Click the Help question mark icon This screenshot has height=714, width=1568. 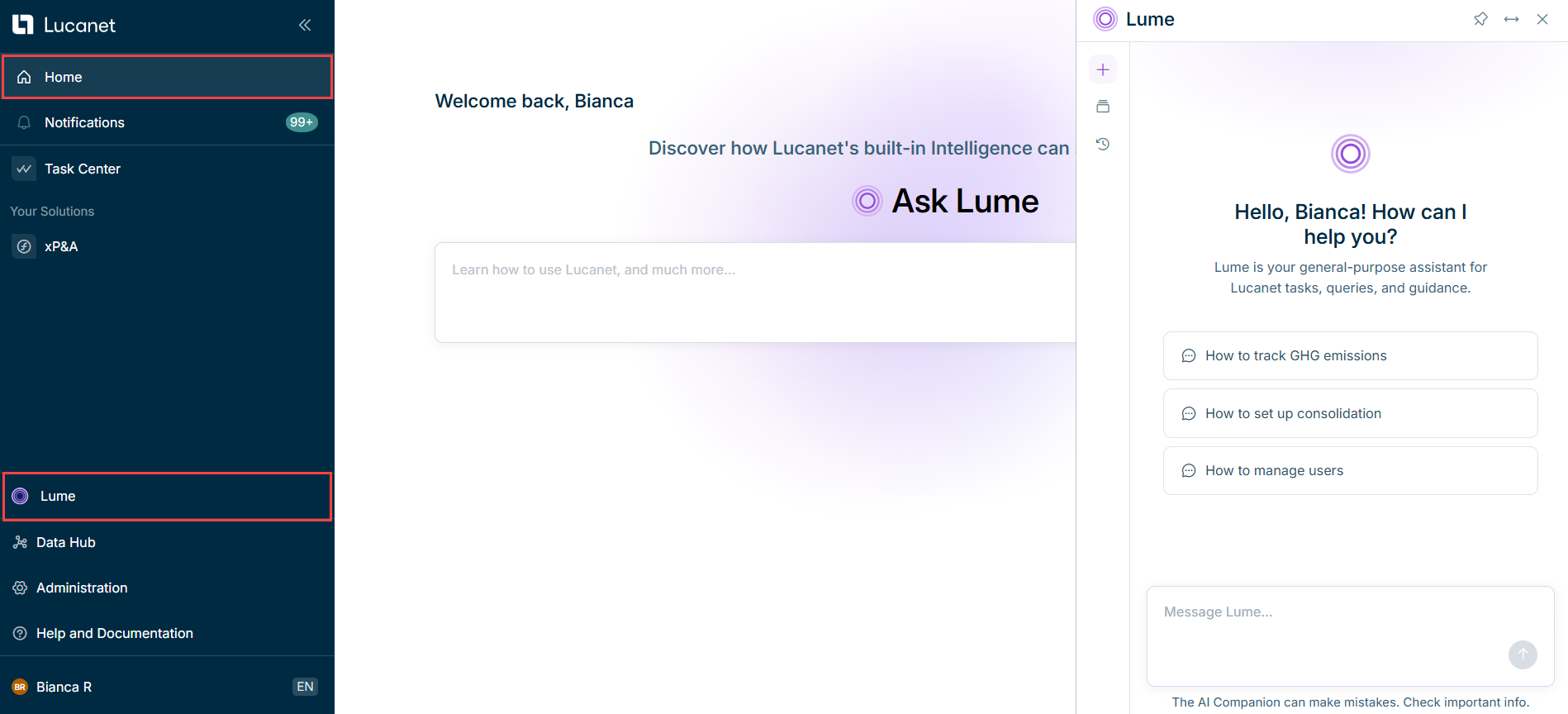point(20,633)
